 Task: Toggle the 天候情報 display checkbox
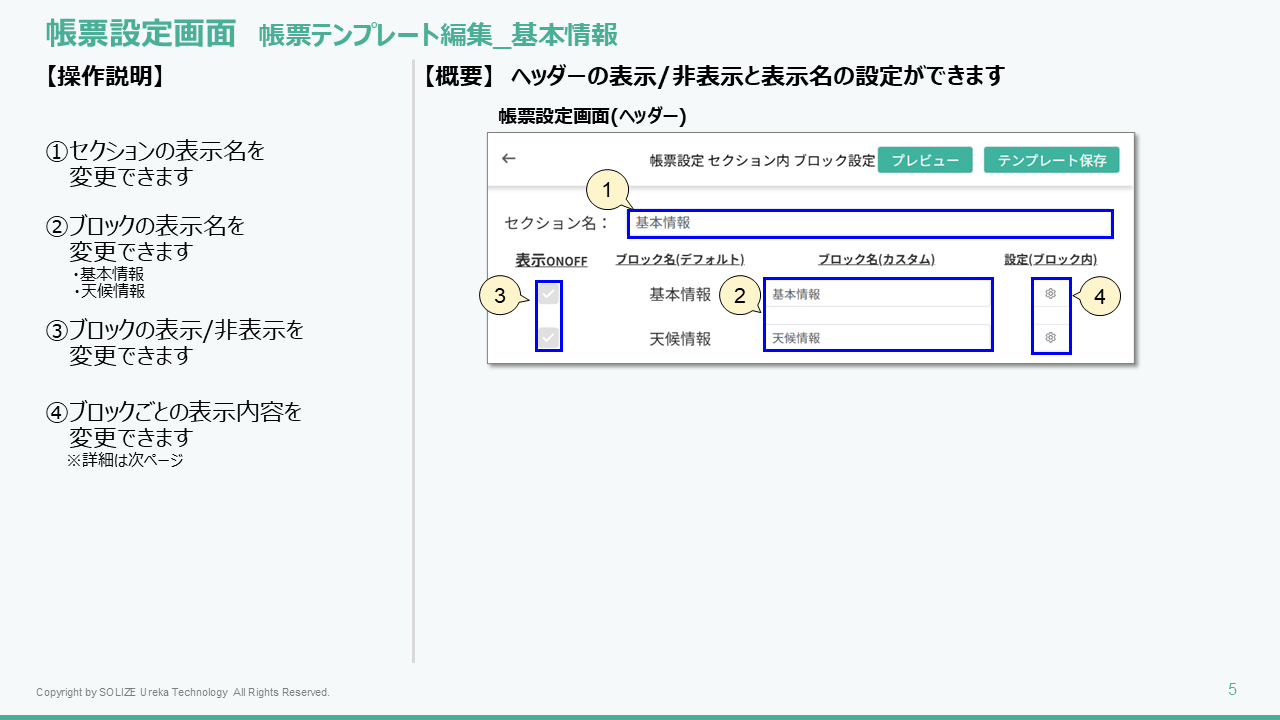(548, 338)
